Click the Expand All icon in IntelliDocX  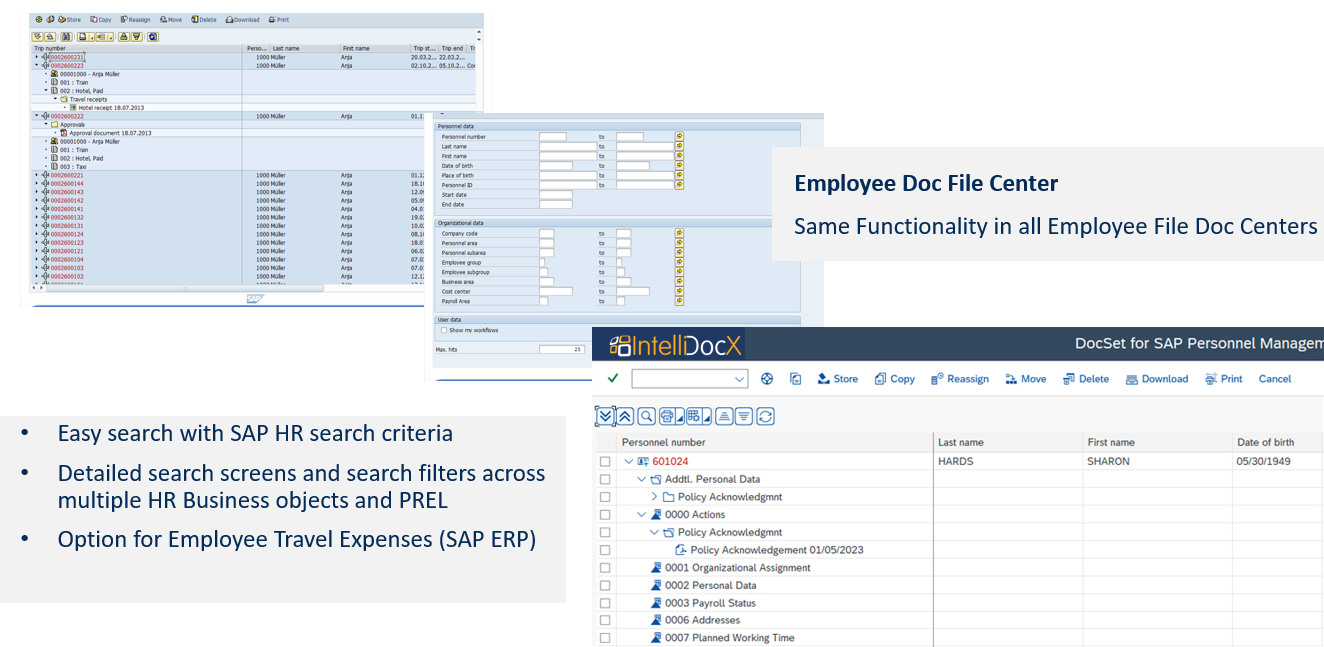click(604, 416)
